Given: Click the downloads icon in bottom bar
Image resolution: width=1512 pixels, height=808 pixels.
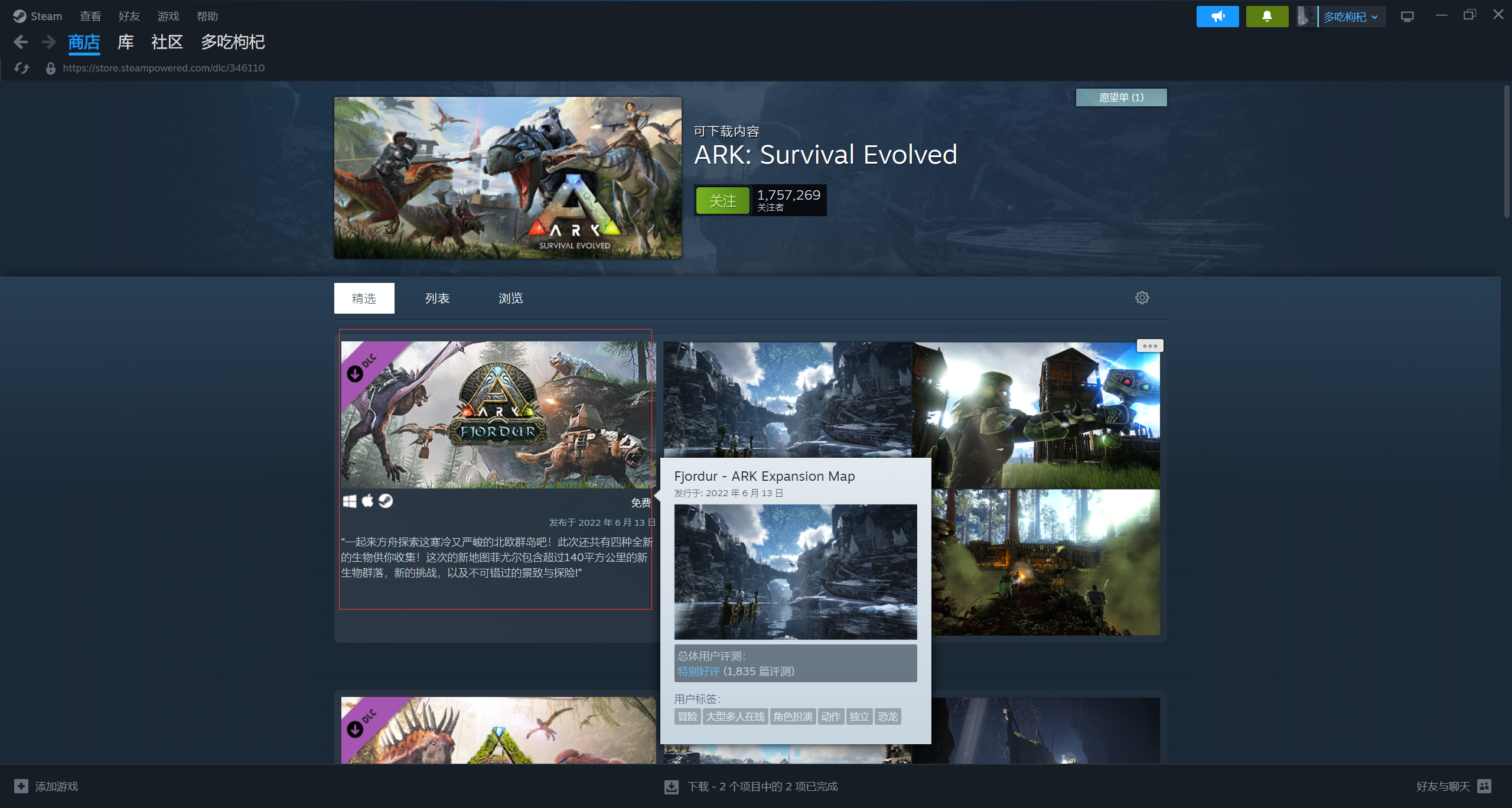Looking at the screenshot, I should pyautogui.click(x=672, y=786).
